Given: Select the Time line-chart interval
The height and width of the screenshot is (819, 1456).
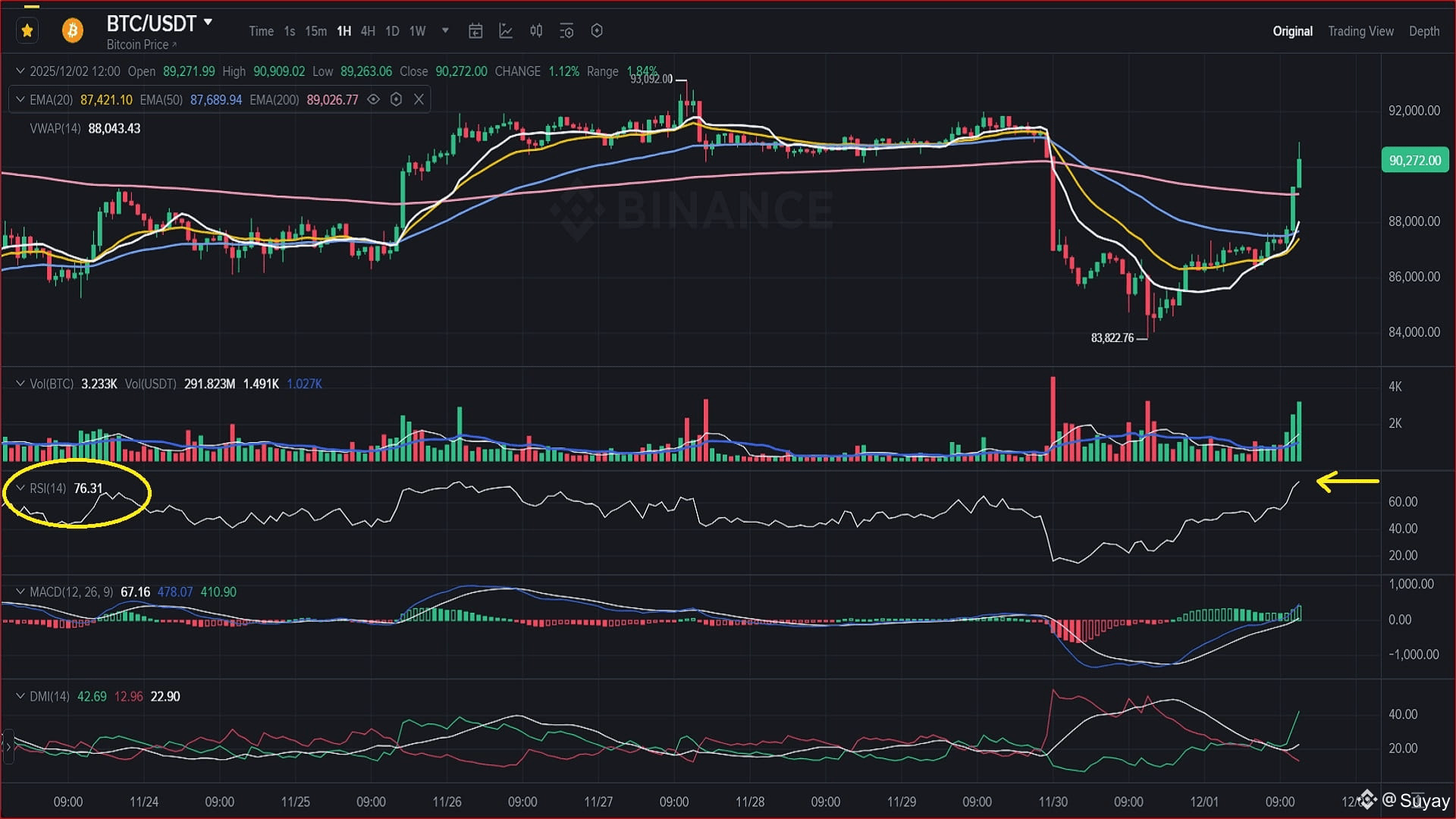Looking at the screenshot, I should pyautogui.click(x=261, y=31).
